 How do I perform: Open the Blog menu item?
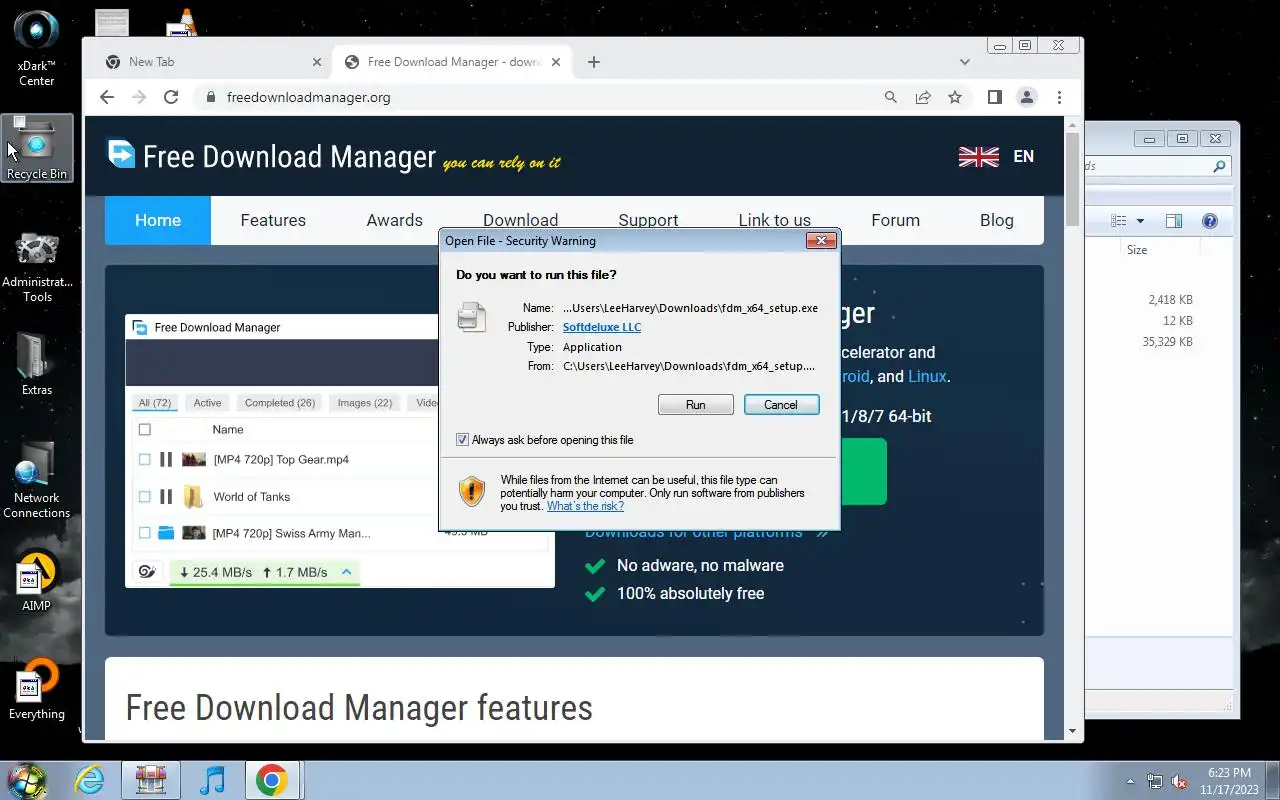[x=996, y=220]
